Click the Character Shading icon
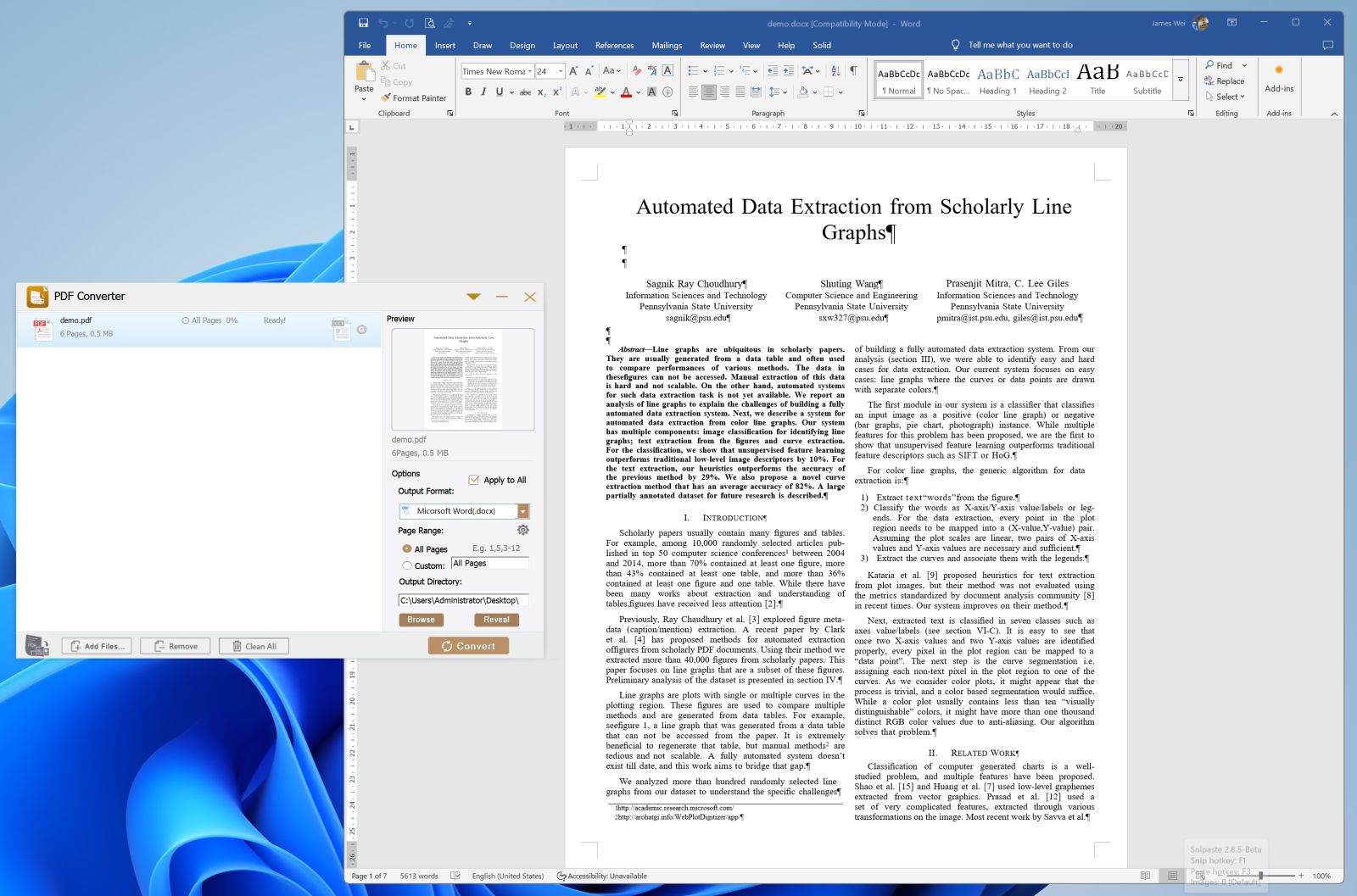The width and height of the screenshot is (1357, 896). tap(651, 92)
